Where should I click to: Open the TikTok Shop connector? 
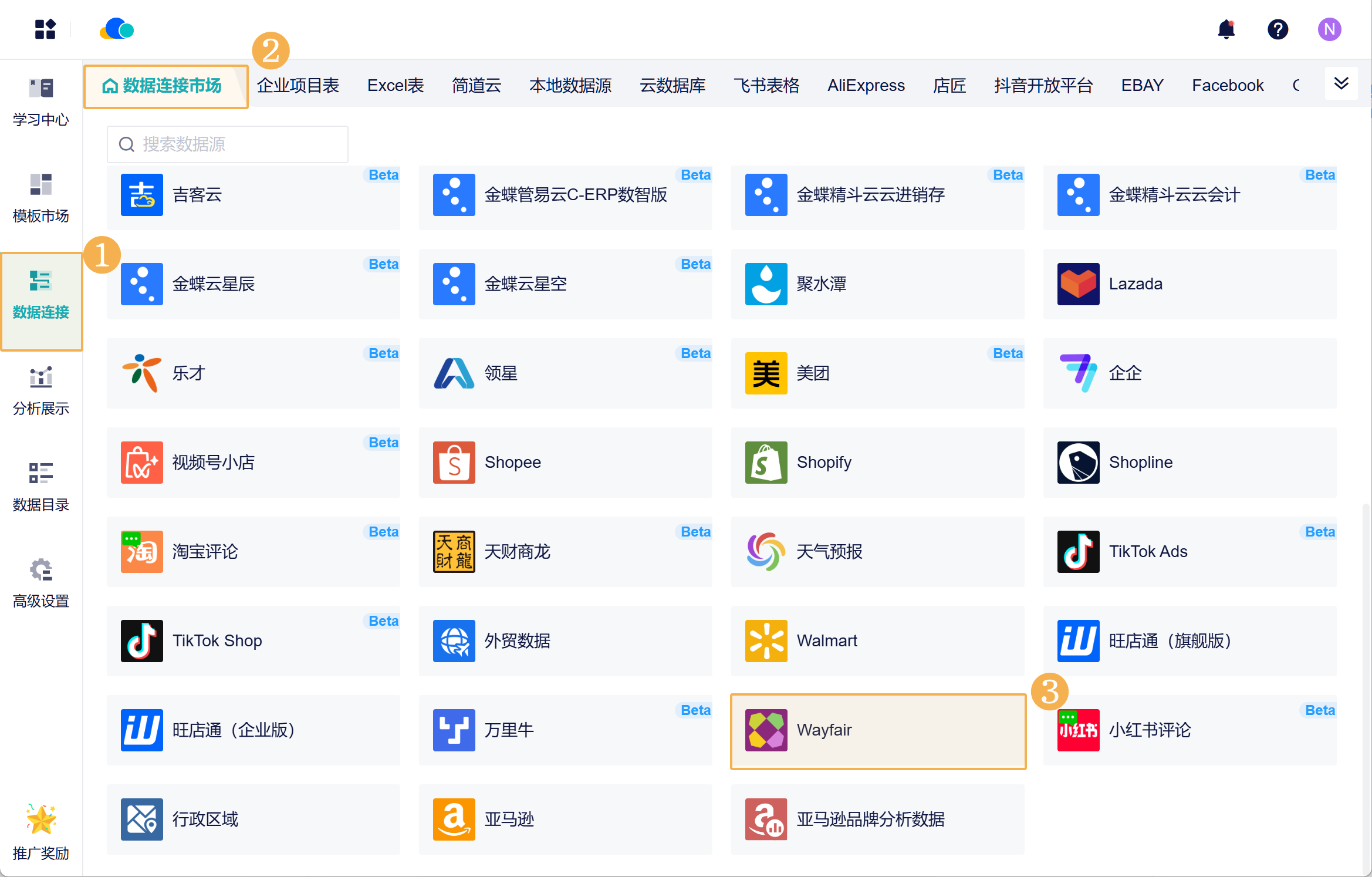pyautogui.click(x=254, y=641)
